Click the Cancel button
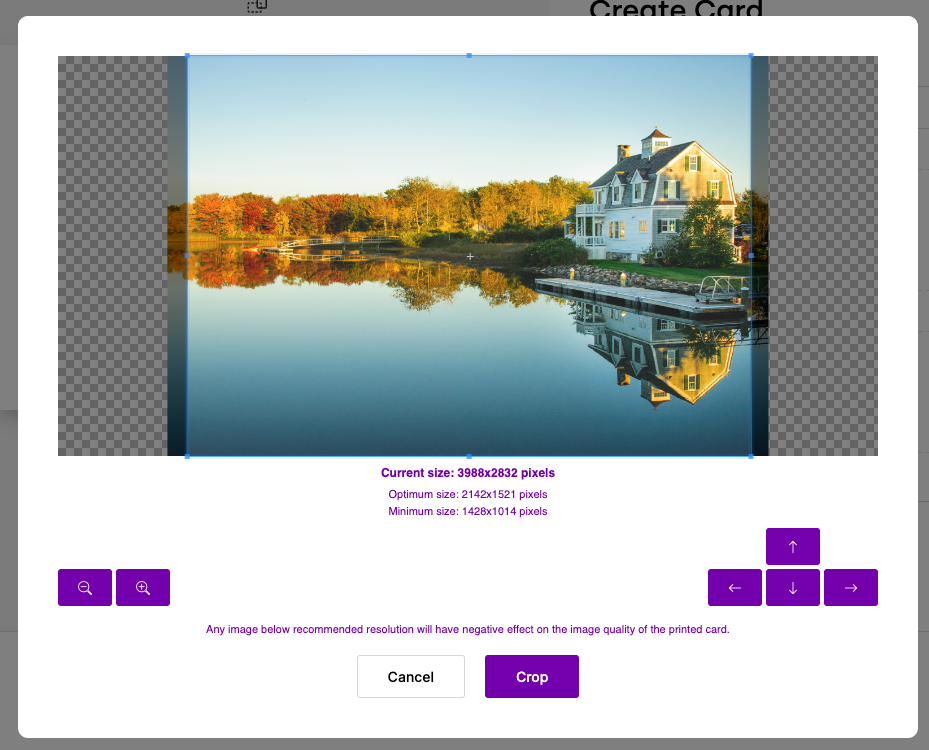929x750 pixels. 411,677
